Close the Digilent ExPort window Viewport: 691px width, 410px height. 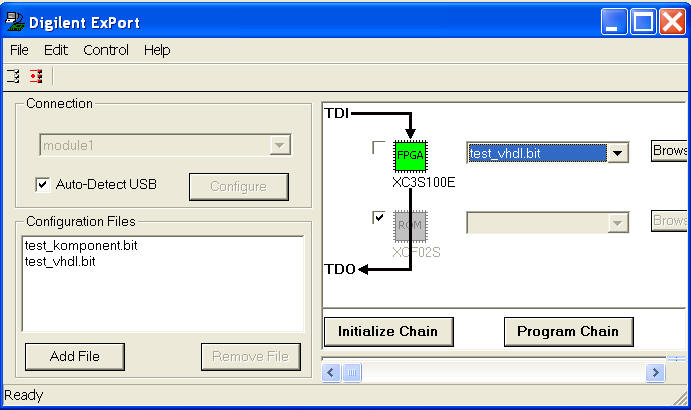coord(672,21)
